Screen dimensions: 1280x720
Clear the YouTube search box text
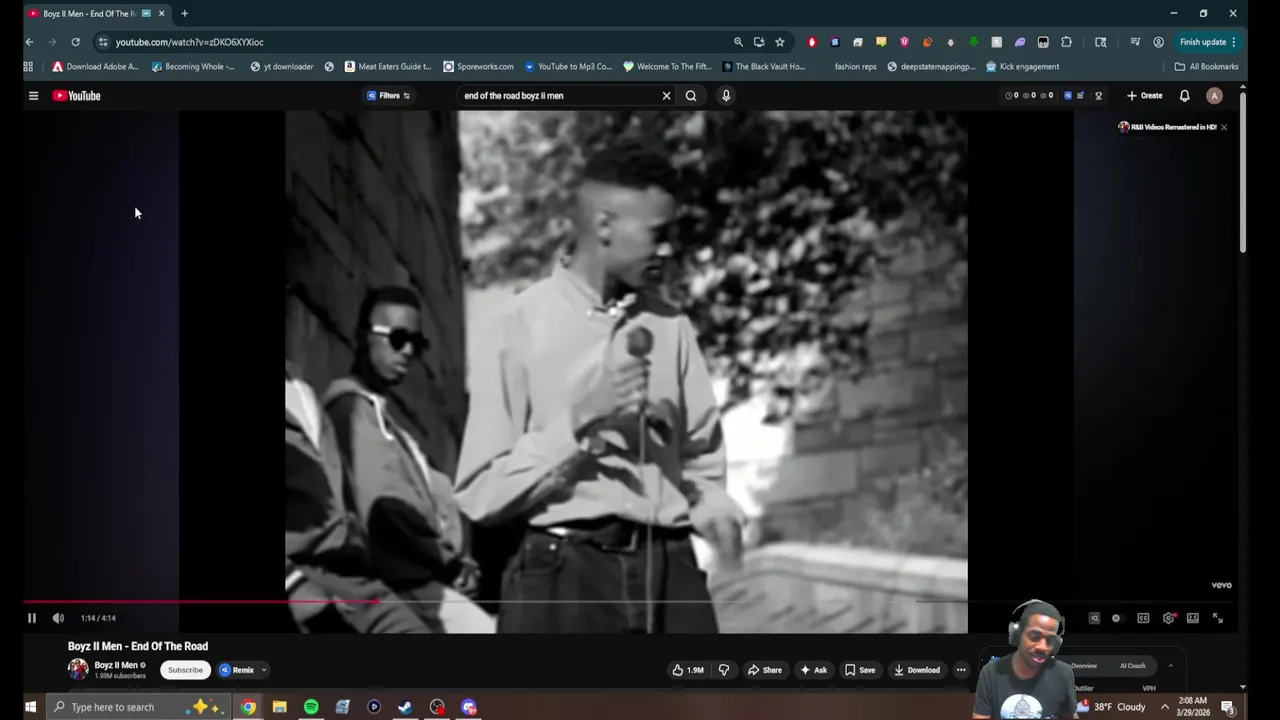tap(666, 96)
